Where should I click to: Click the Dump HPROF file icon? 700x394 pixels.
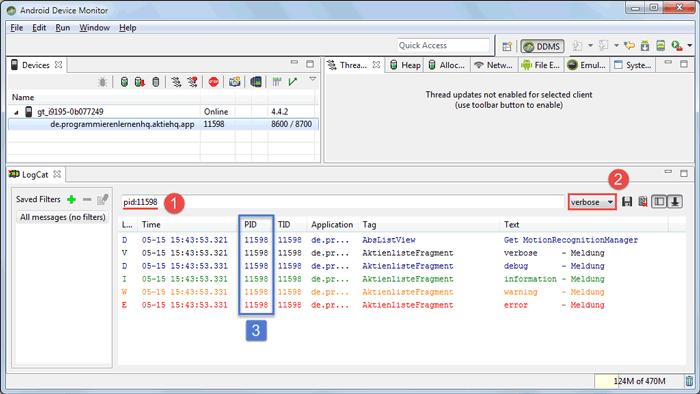coord(140,82)
